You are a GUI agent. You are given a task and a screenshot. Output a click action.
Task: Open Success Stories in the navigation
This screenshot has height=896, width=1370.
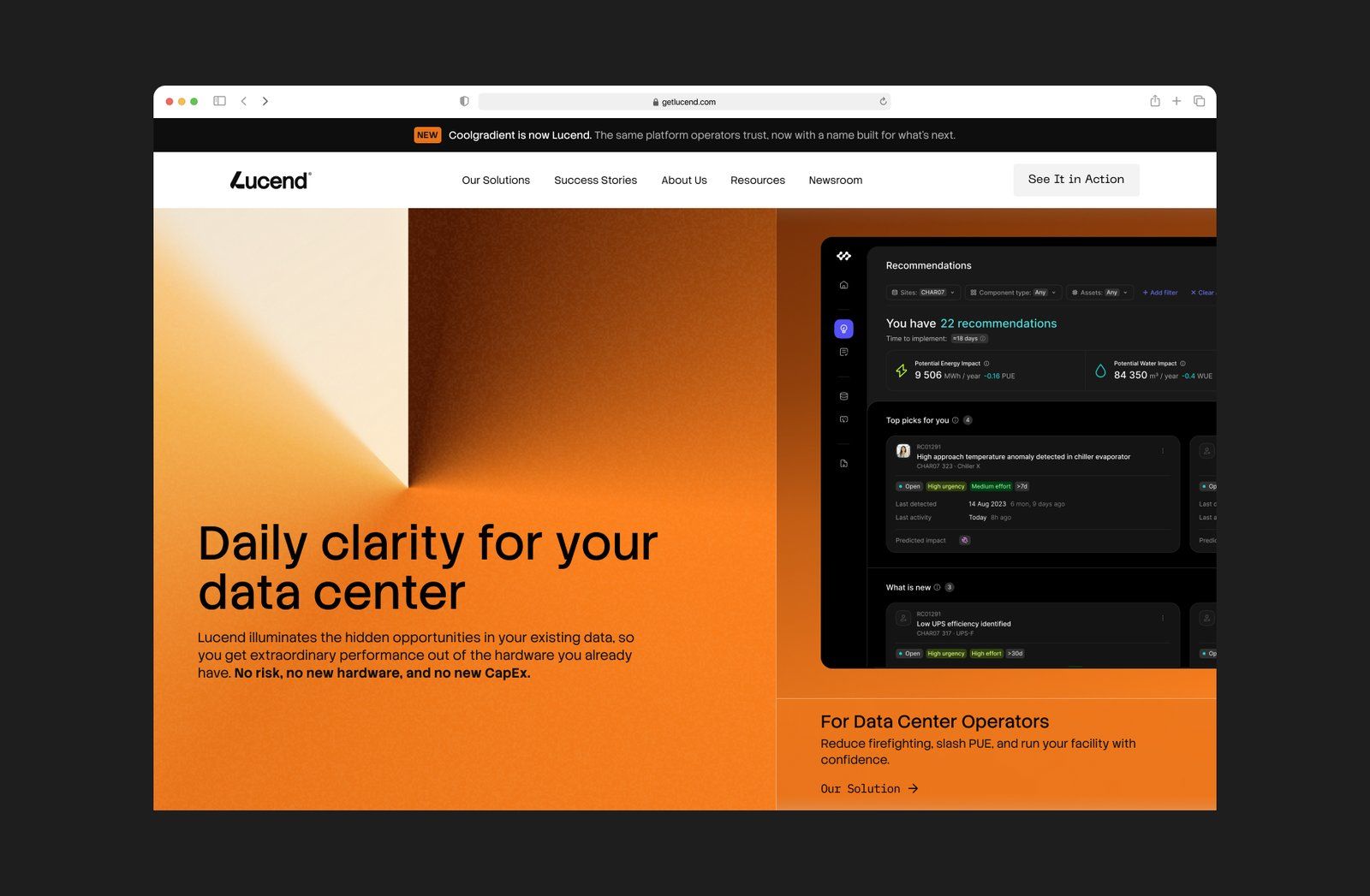pos(595,181)
